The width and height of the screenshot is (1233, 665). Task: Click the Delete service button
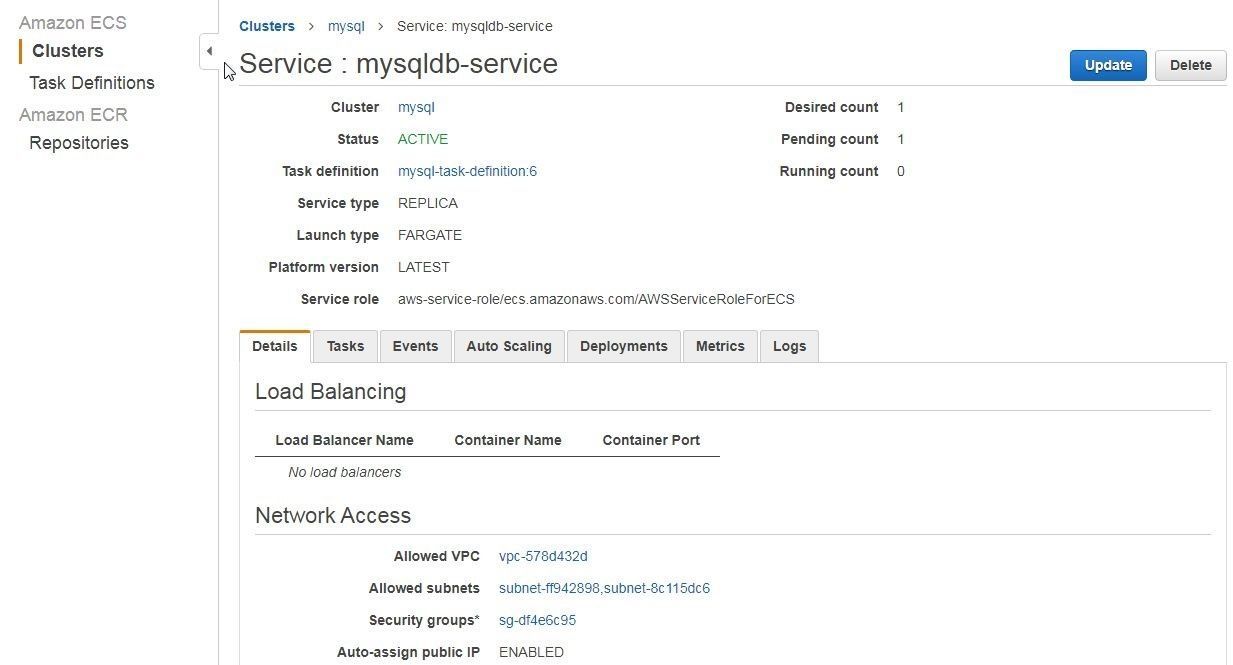(1191, 65)
